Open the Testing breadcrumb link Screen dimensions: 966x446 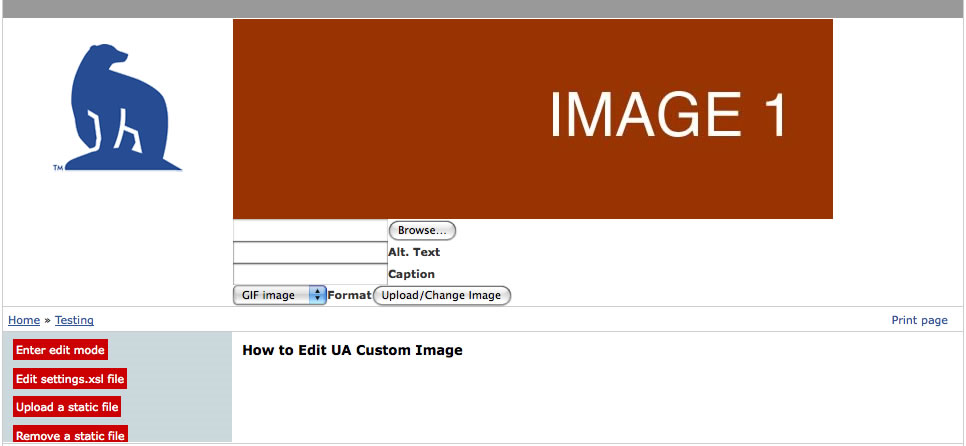point(75,320)
